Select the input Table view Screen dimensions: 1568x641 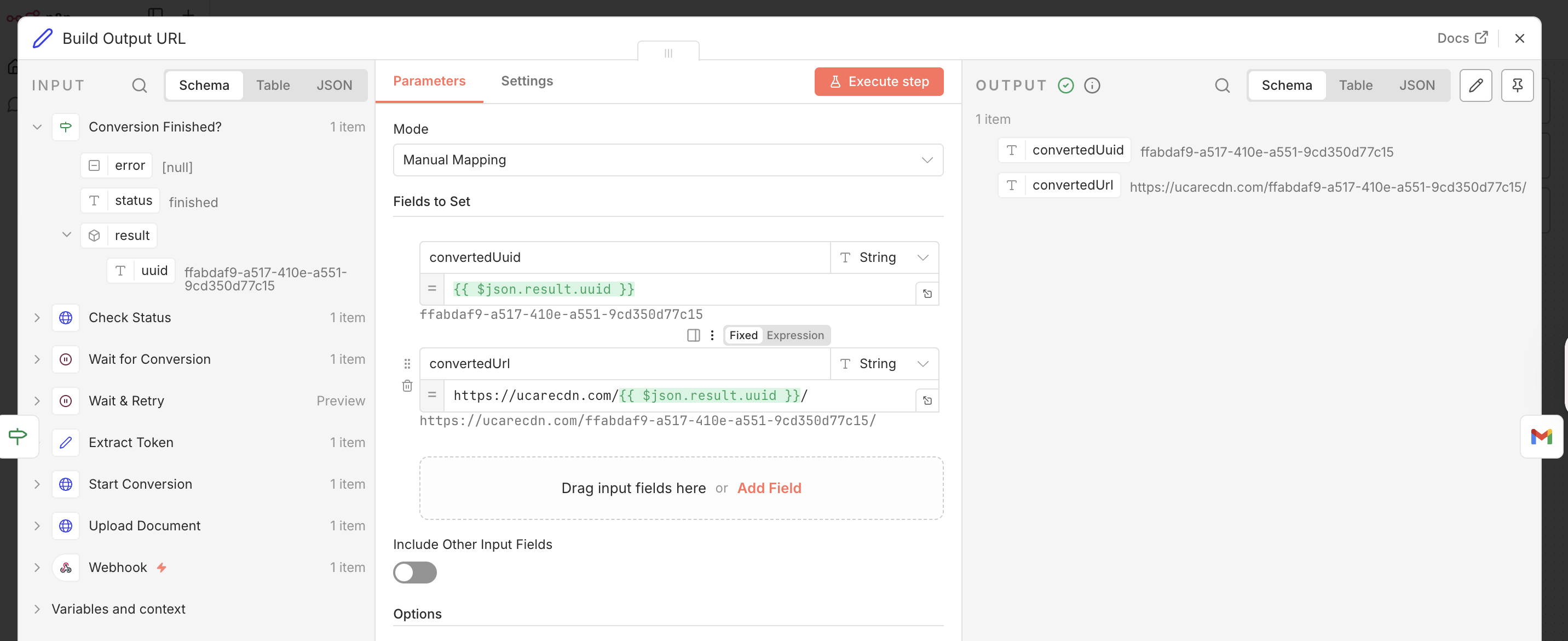point(273,85)
